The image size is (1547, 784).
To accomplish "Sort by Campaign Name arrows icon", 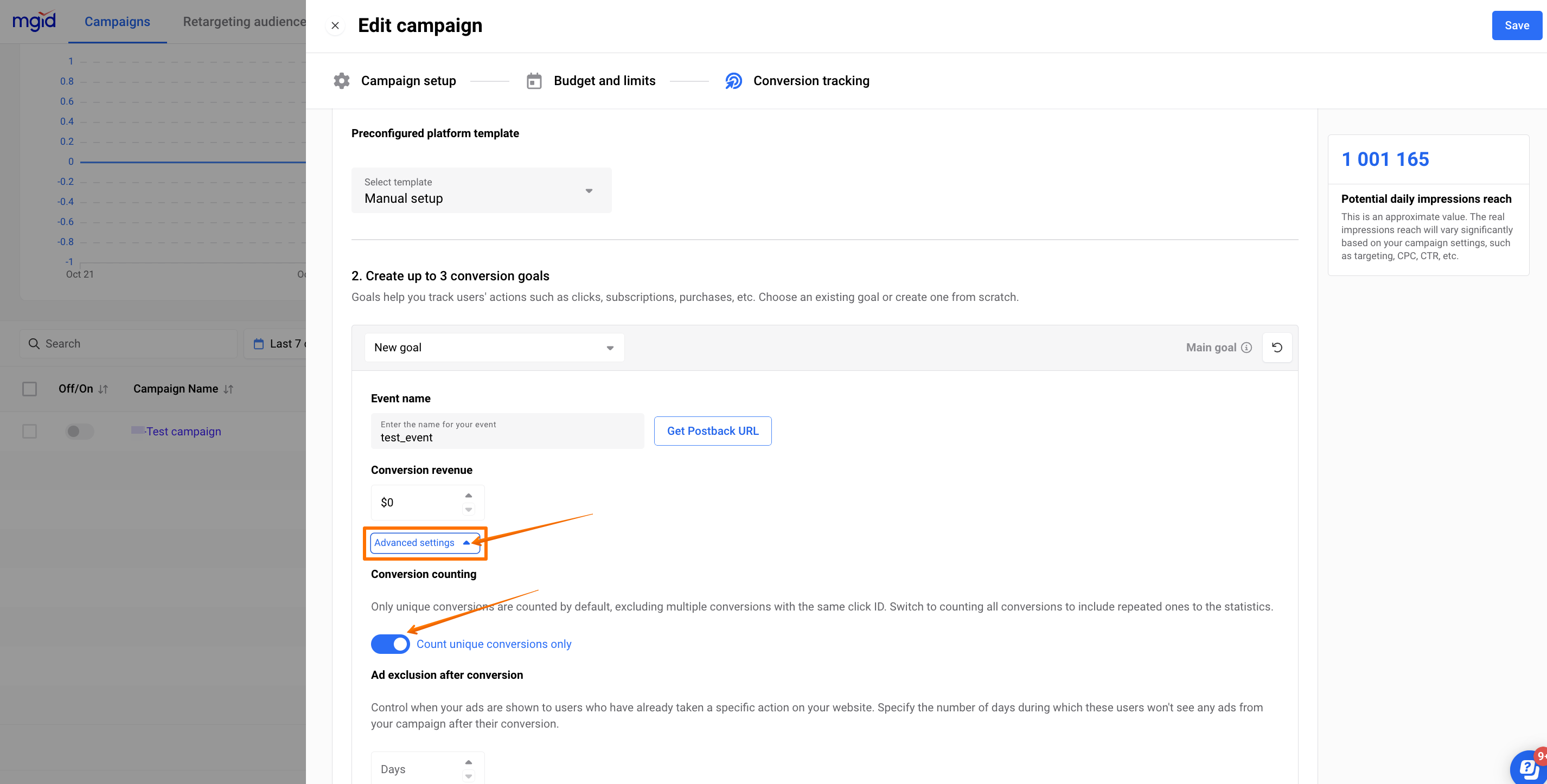I will (228, 389).
